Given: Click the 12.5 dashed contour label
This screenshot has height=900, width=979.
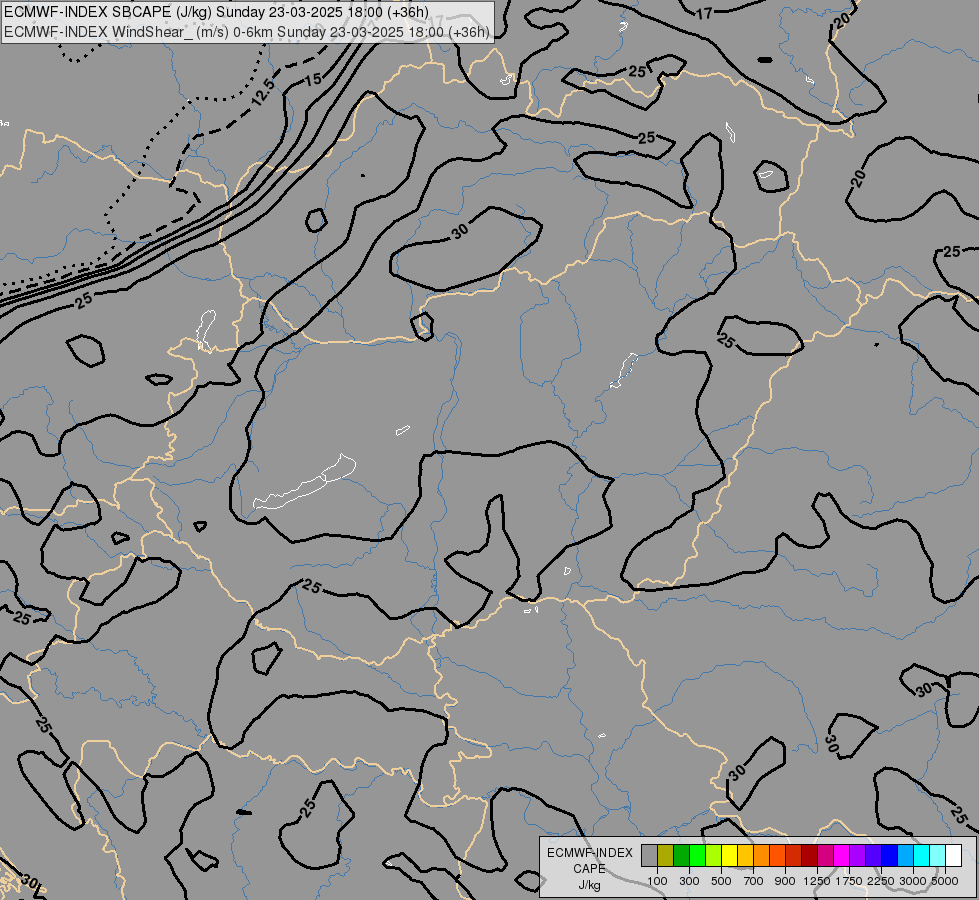Looking at the screenshot, I should [263, 92].
